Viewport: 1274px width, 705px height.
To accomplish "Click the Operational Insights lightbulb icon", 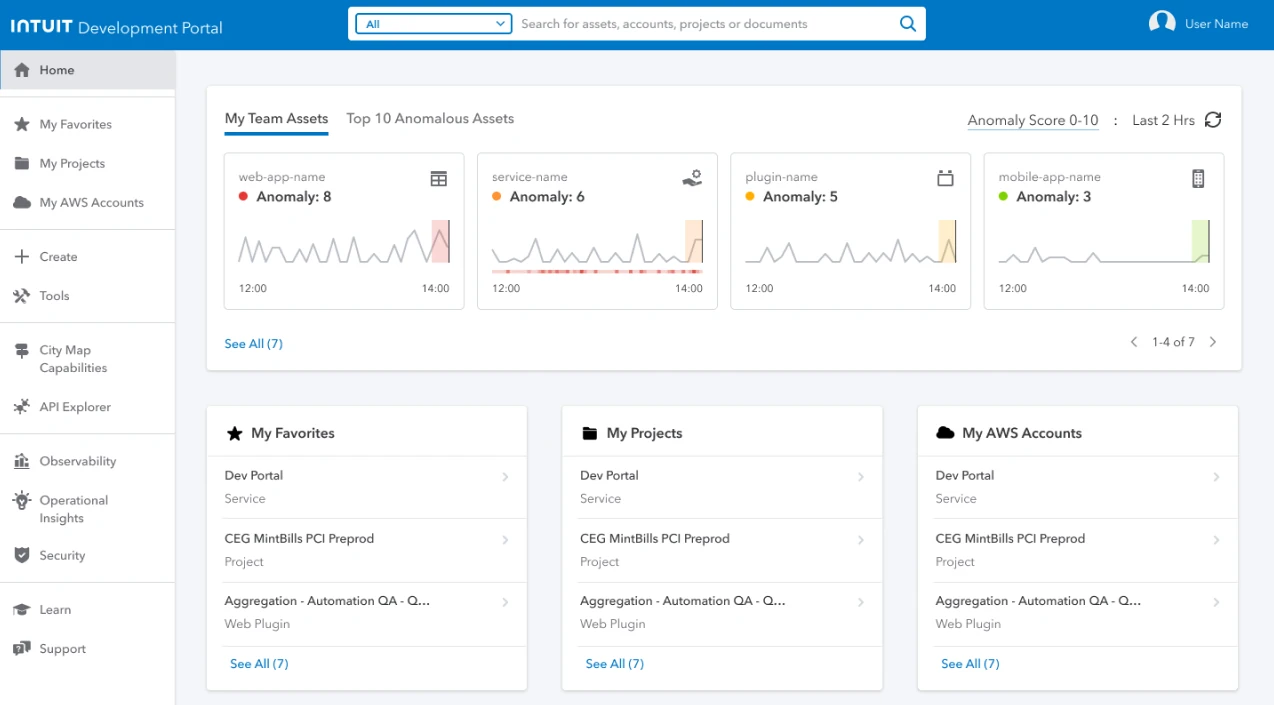I will (x=22, y=500).
